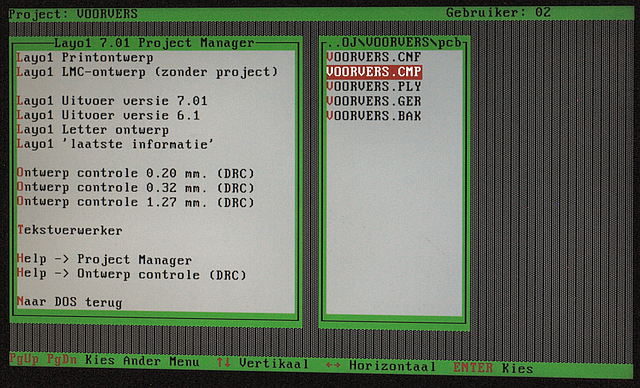Choose Naar DOS terug to exit

tap(70, 302)
